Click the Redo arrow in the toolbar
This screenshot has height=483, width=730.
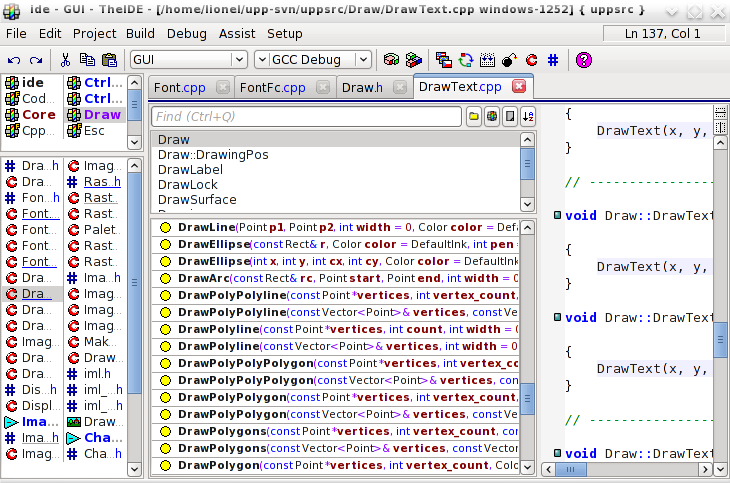36,60
